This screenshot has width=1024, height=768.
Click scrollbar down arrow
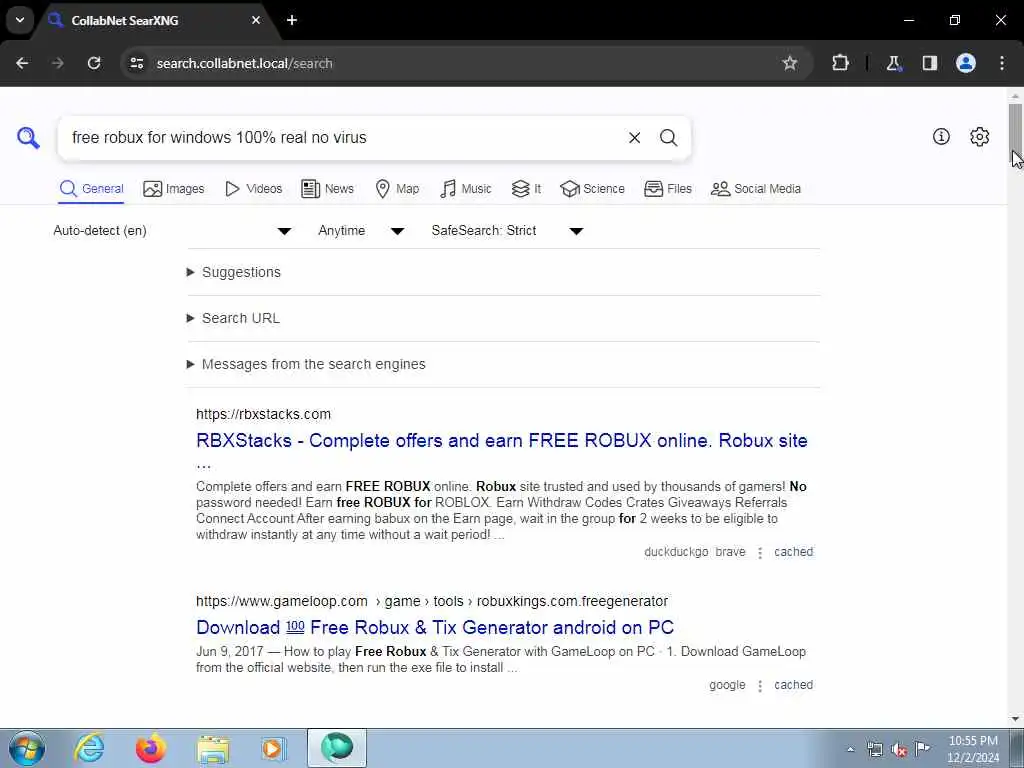tap(1015, 719)
